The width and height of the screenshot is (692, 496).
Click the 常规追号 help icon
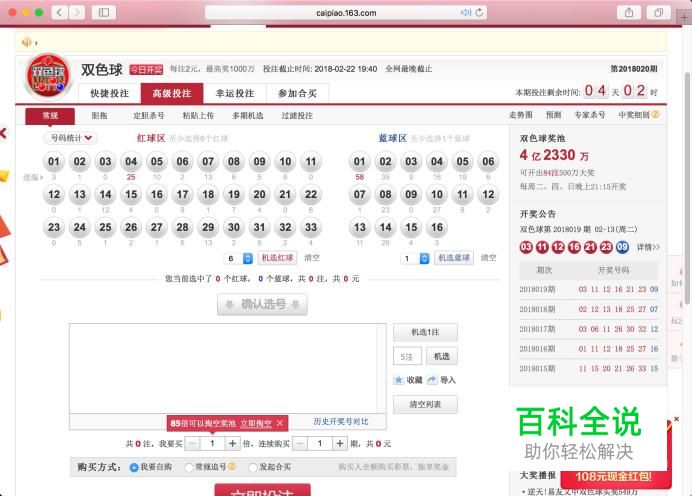click(x=232, y=466)
